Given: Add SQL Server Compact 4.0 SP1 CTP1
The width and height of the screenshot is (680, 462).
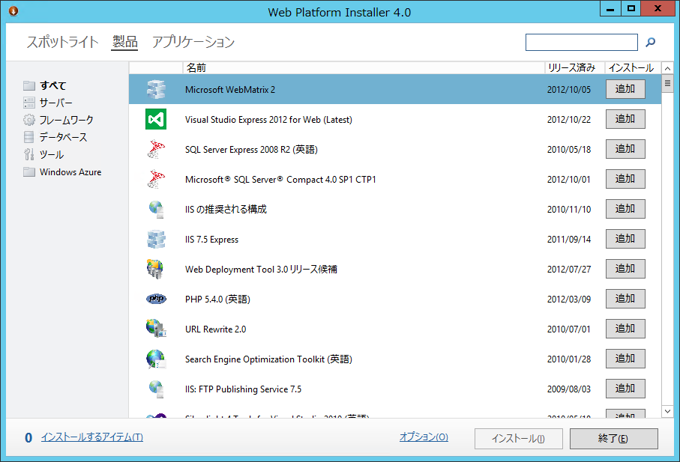Looking at the screenshot, I should click(x=625, y=179).
